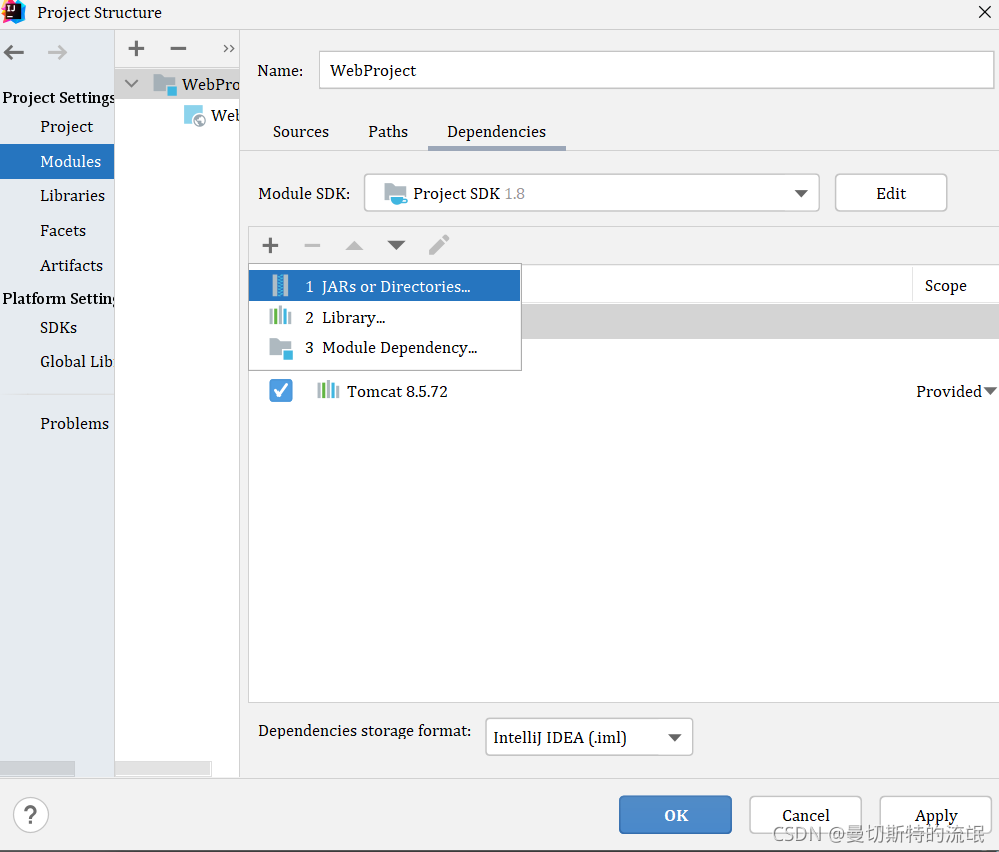Remove the dependency with the minus icon

(x=312, y=245)
